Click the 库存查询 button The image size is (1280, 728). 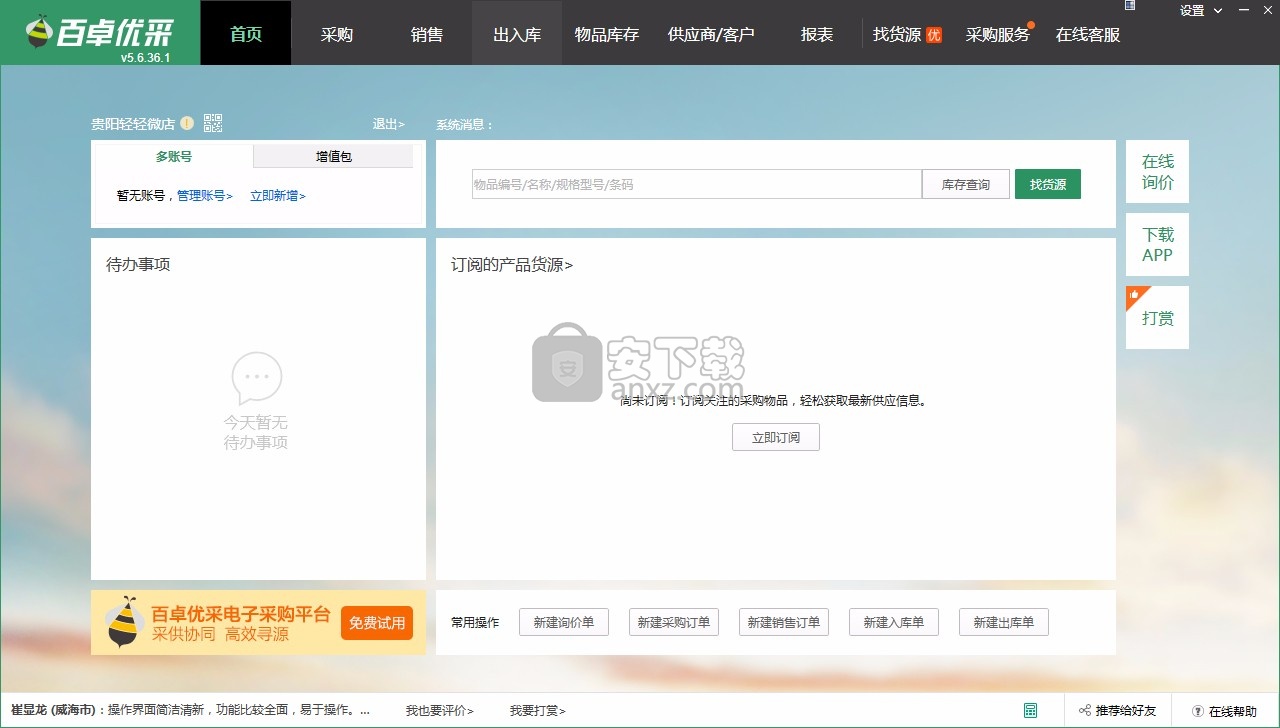coord(966,184)
